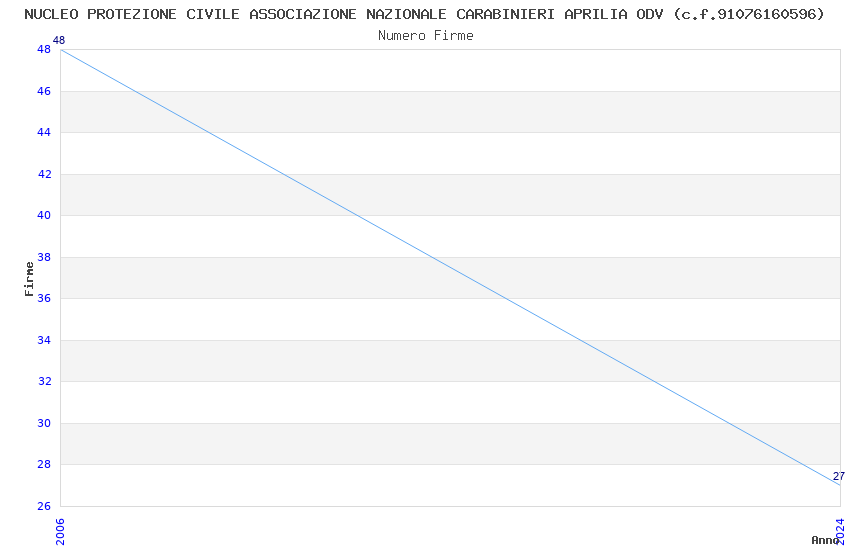Click the data point label 27 at the line end

(838, 476)
